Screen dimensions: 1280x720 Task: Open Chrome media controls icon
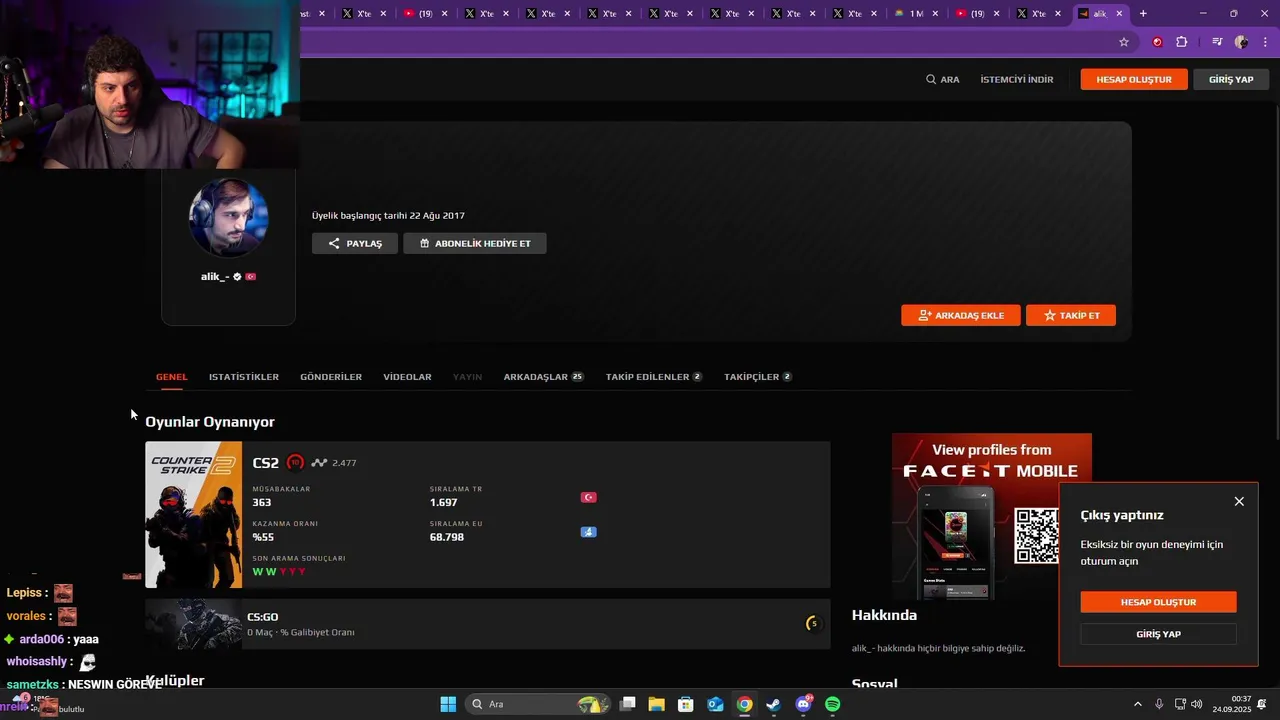[1217, 42]
